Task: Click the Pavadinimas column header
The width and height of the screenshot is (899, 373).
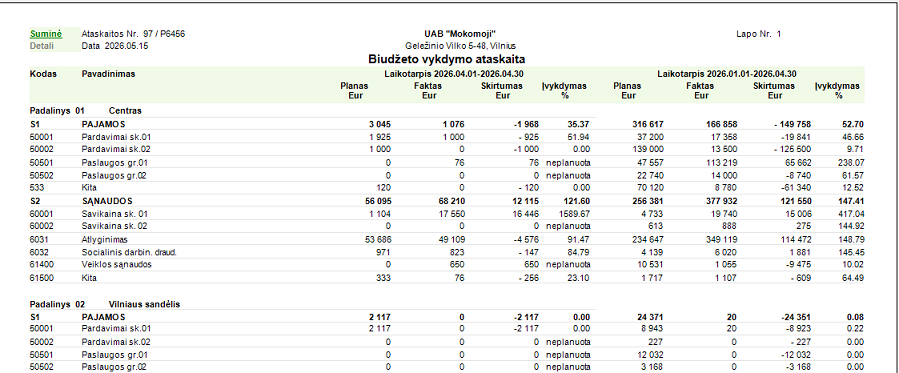Action: pyautogui.click(x=108, y=74)
